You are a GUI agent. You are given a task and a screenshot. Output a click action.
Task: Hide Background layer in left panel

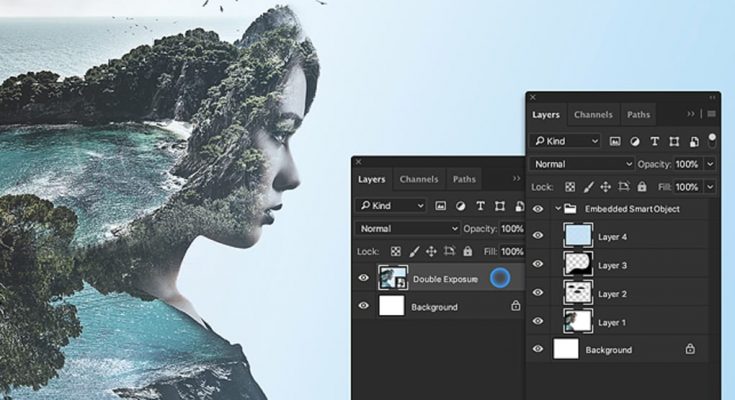(x=363, y=306)
